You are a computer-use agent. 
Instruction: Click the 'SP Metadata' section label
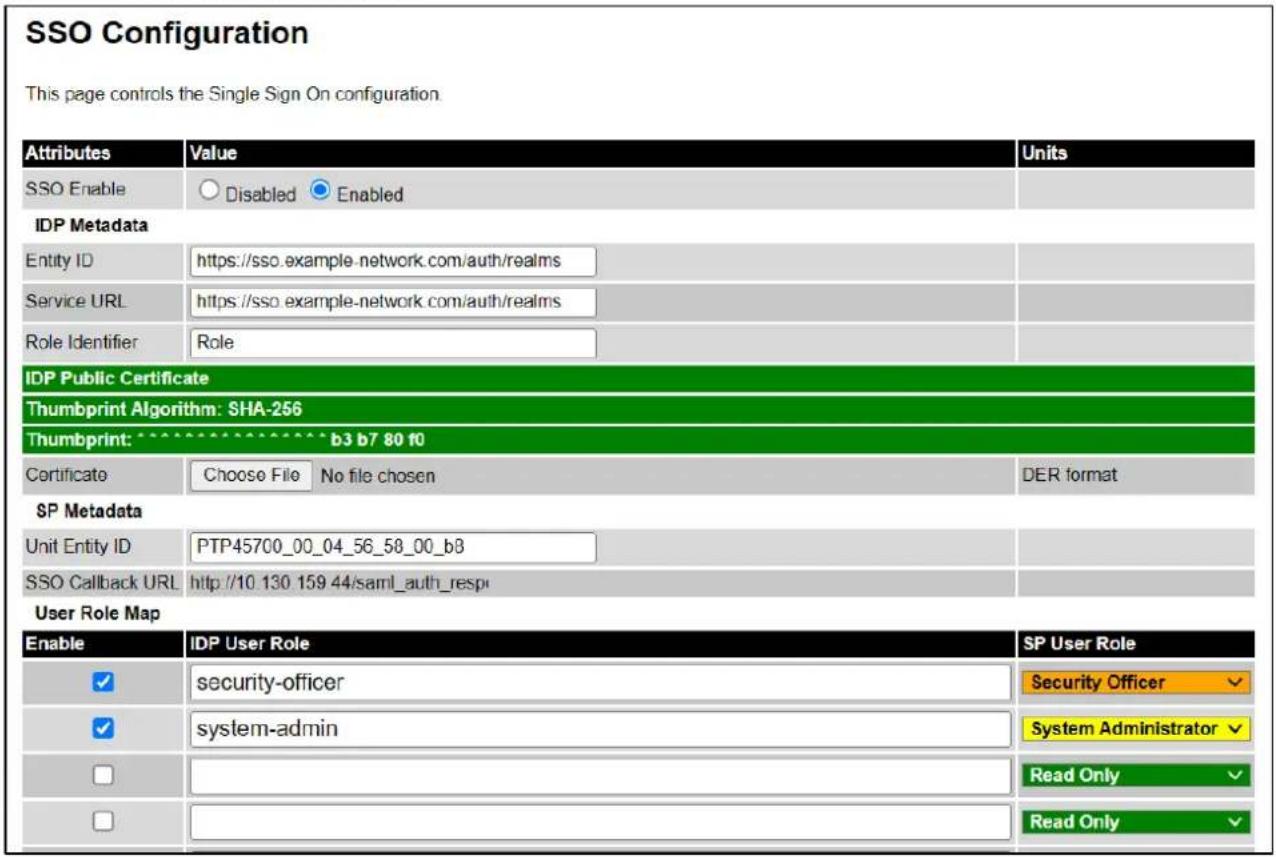click(89, 511)
